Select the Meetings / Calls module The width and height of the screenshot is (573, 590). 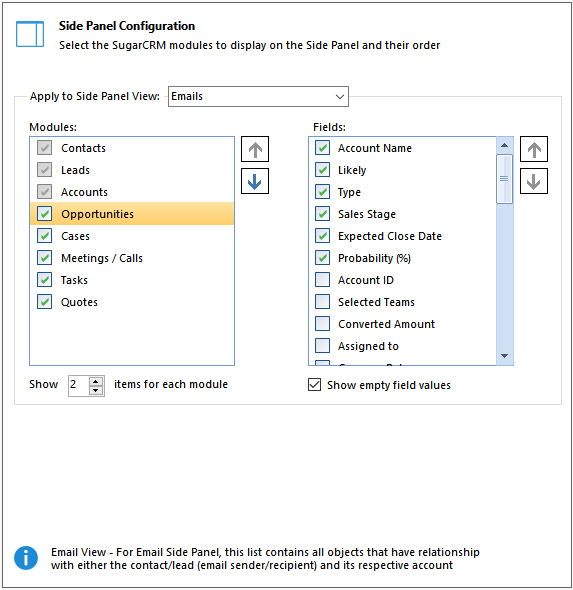point(132,258)
